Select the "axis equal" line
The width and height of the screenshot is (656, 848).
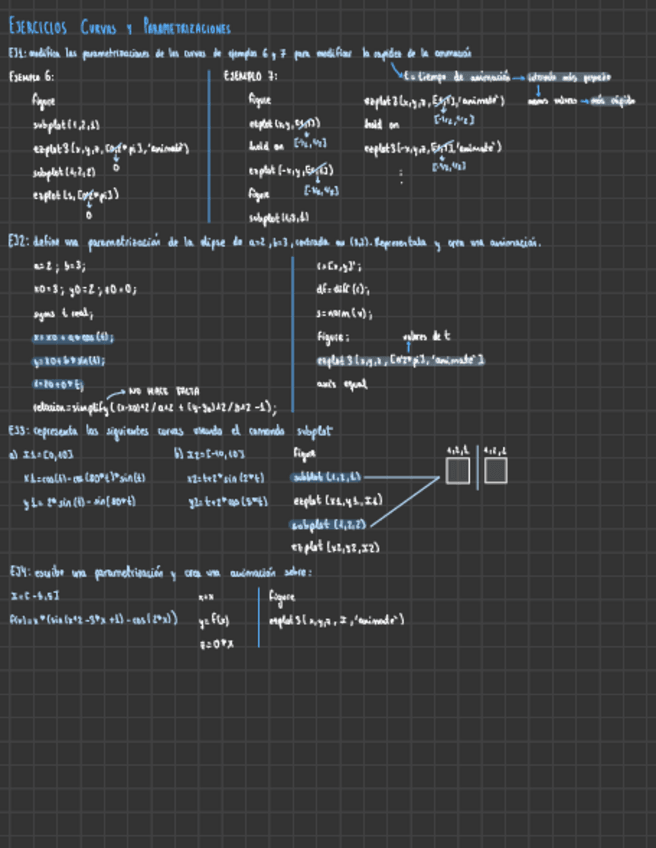(342, 385)
